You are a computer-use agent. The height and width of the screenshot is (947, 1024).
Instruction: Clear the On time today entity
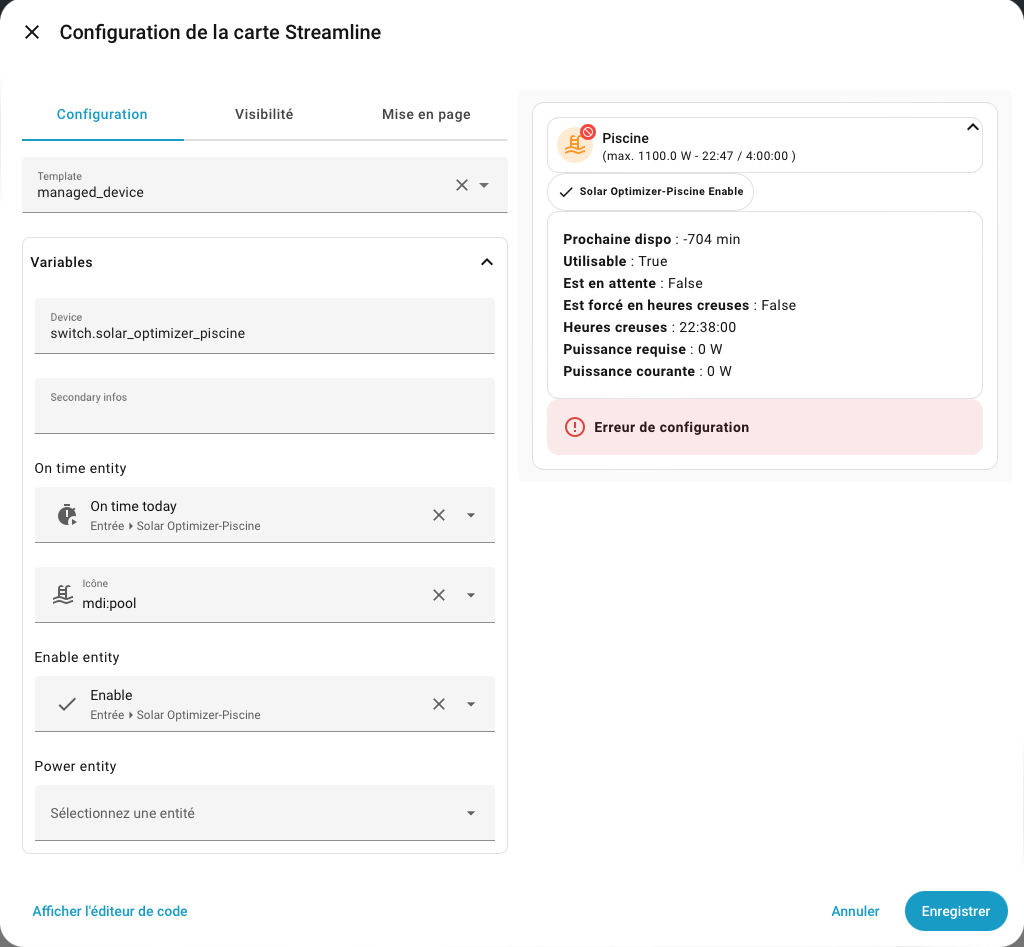[x=439, y=515]
